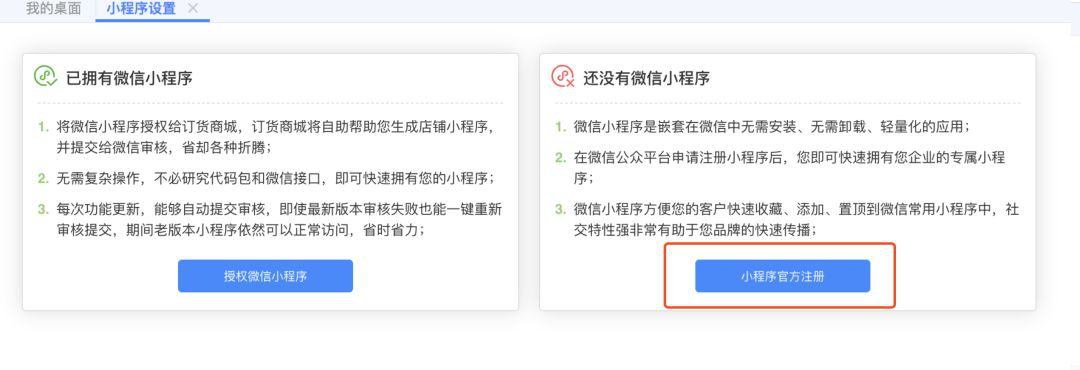
Task: Close the 小程序设置 tab with its X
Action: click(x=193, y=9)
